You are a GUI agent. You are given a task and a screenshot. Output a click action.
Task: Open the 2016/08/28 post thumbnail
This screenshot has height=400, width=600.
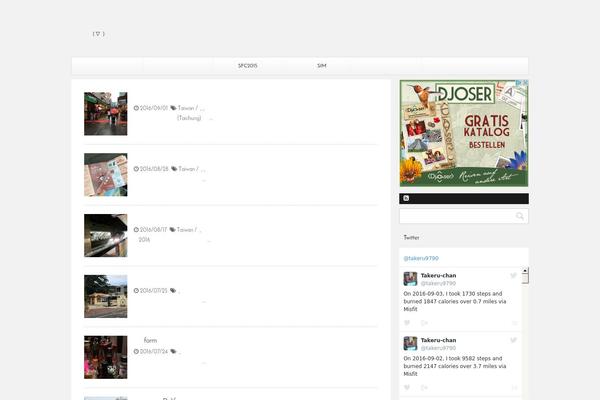pyautogui.click(x=106, y=175)
